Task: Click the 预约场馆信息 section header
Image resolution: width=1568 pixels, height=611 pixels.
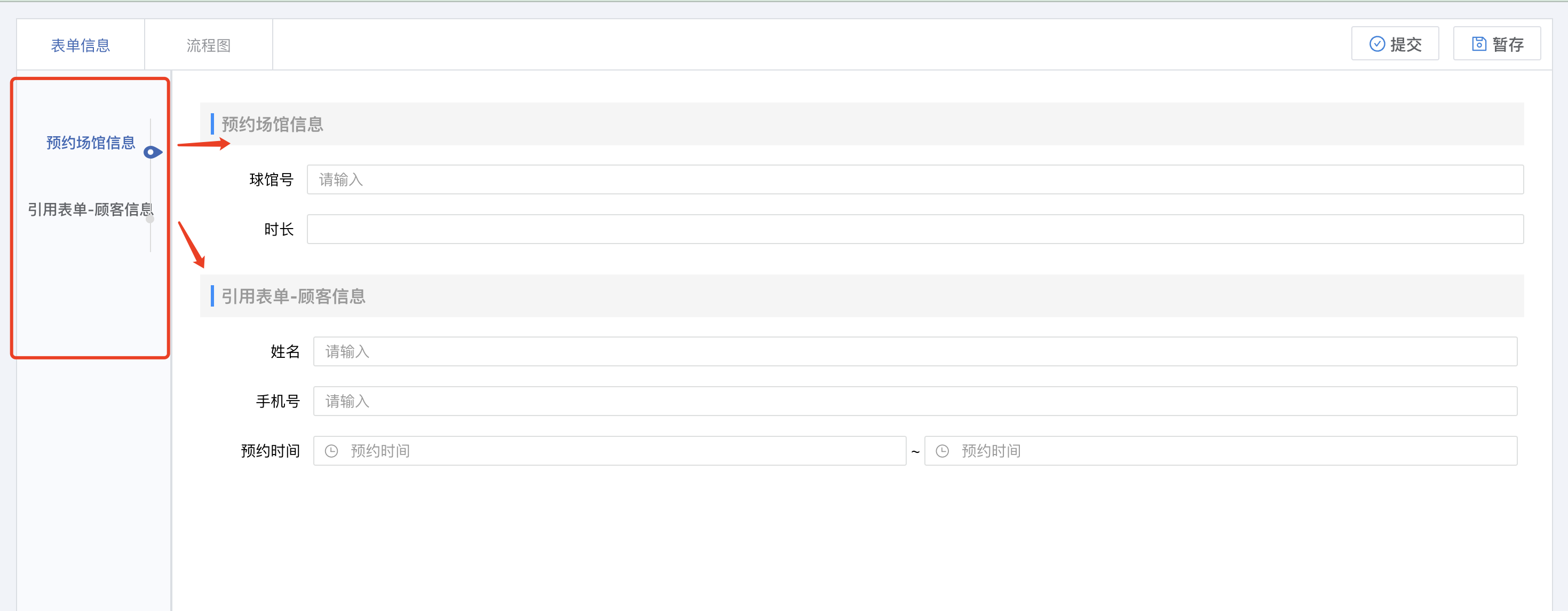Action: click(x=272, y=124)
